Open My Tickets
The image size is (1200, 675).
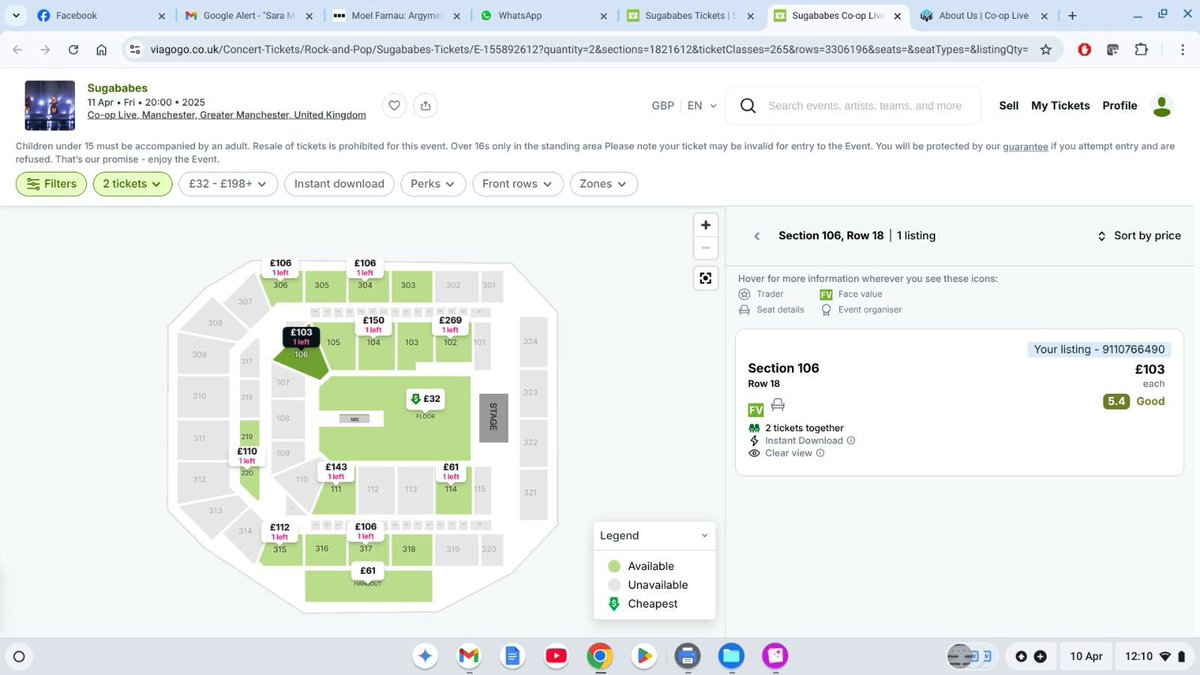tap(1060, 106)
